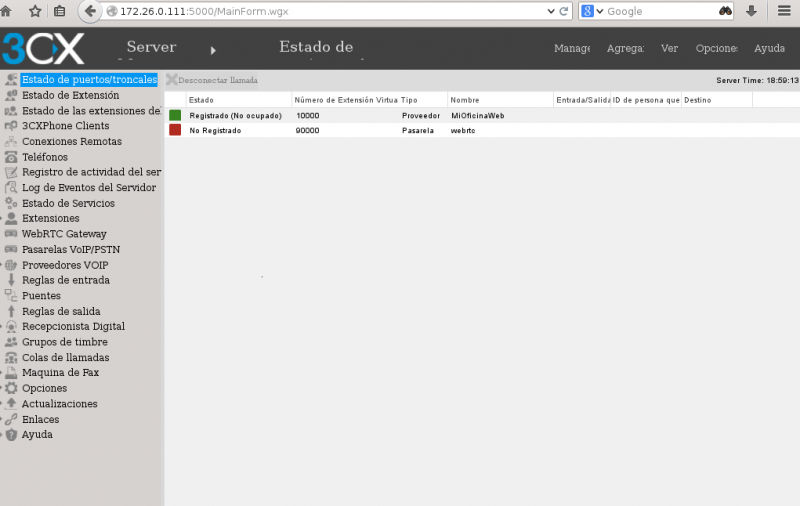Click the sidebar Ayuda shield icon
Image resolution: width=800 pixels, height=506 pixels.
[11, 435]
